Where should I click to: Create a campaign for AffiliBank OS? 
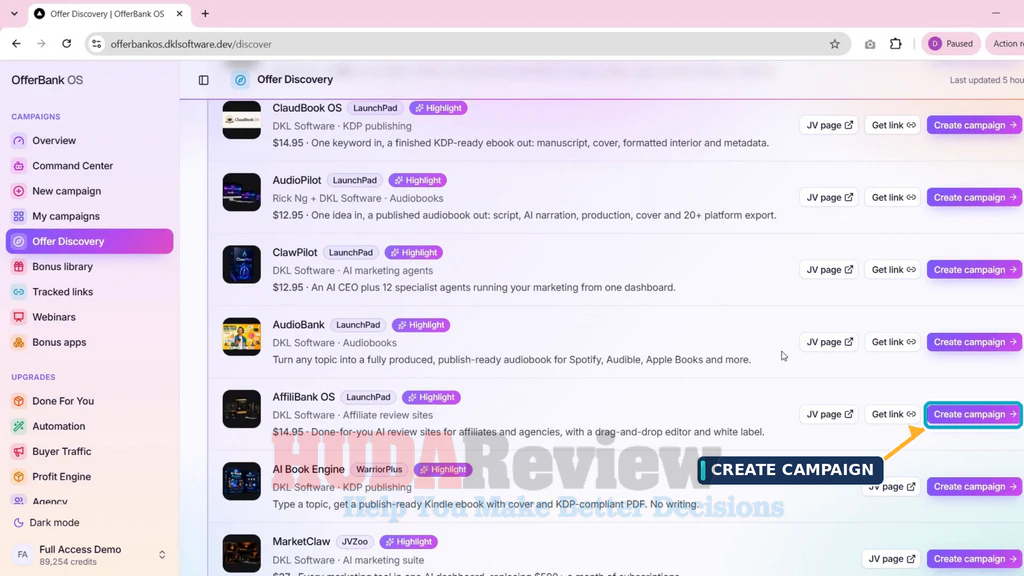pos(974,414)
